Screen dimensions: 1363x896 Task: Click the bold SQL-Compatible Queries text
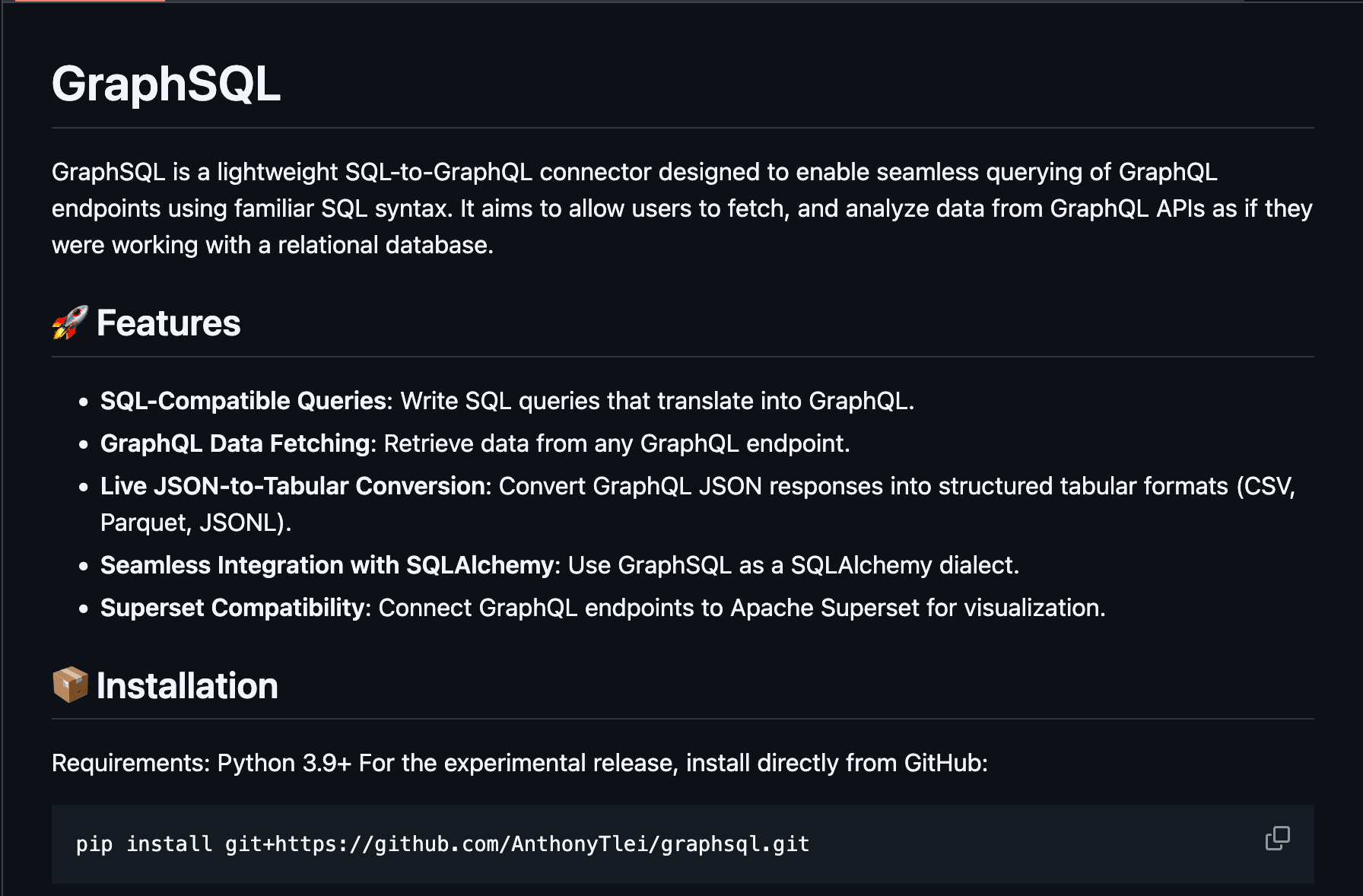(x=243, y=401)
